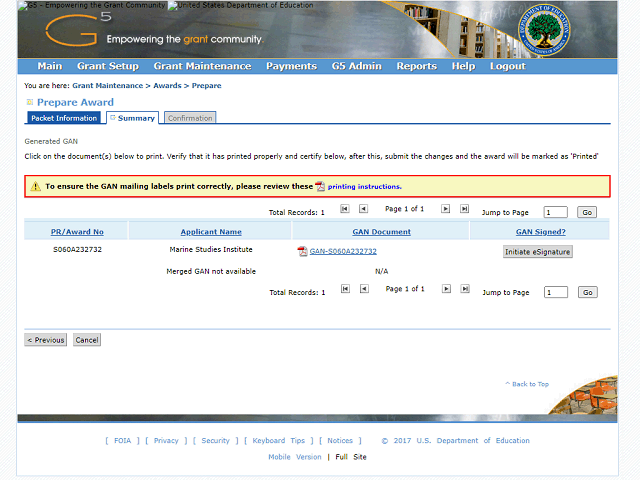Viewport: 640px width, 480px height.
Task: Go to first page in bottom pager
Action: coord(345,289)
